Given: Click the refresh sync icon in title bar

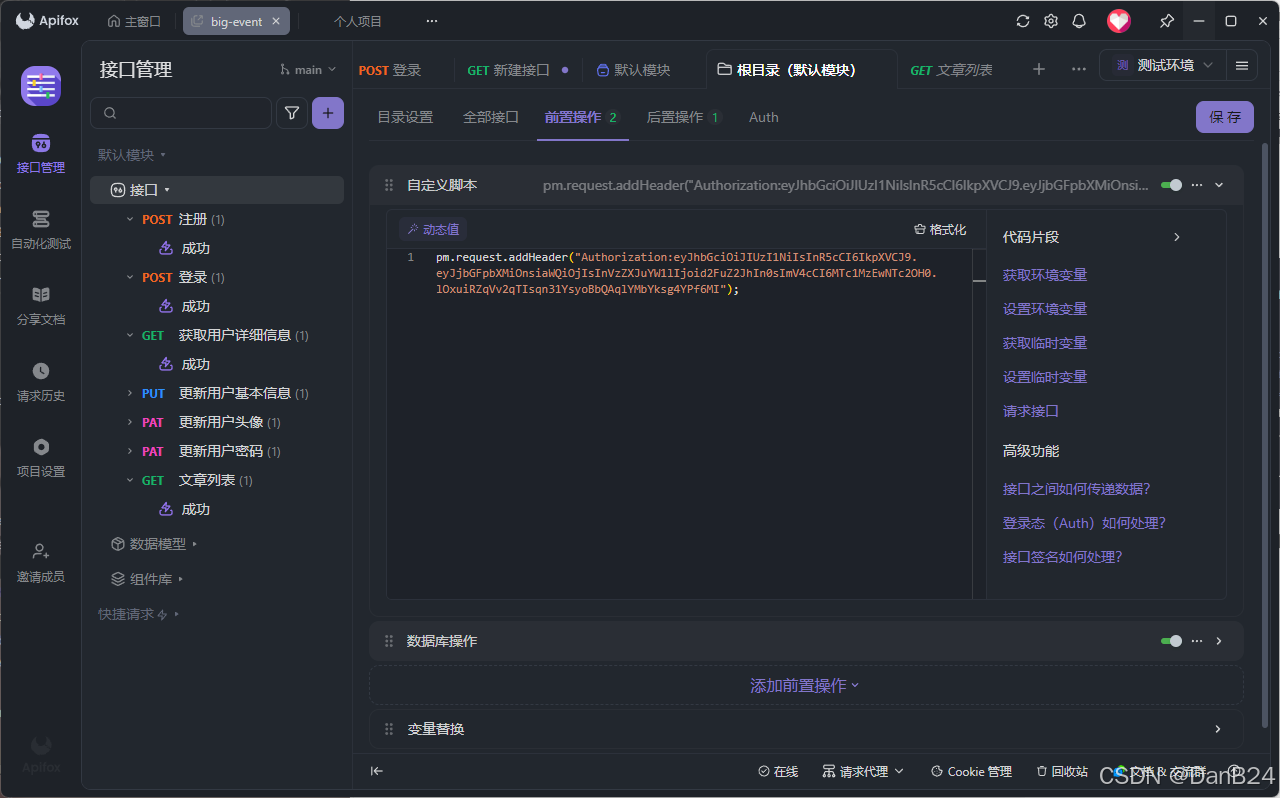Looking at the screenshot, I should (x=1022, y=21).
